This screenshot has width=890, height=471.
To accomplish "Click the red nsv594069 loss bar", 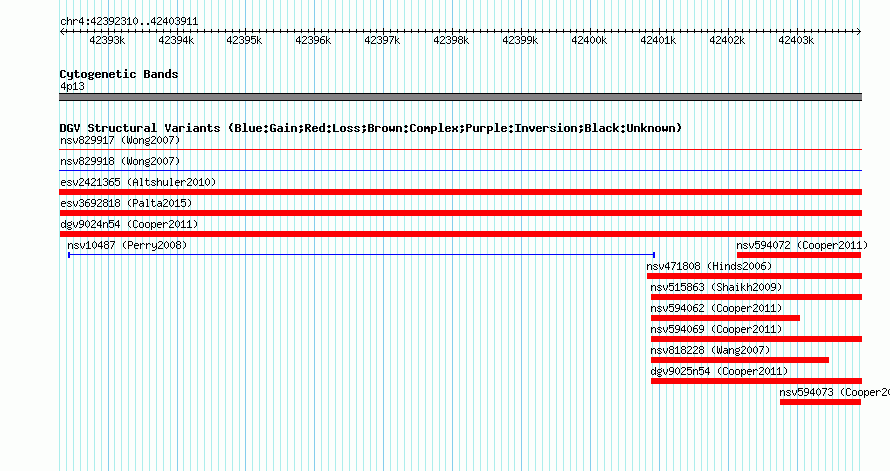I will pos(757,339).
